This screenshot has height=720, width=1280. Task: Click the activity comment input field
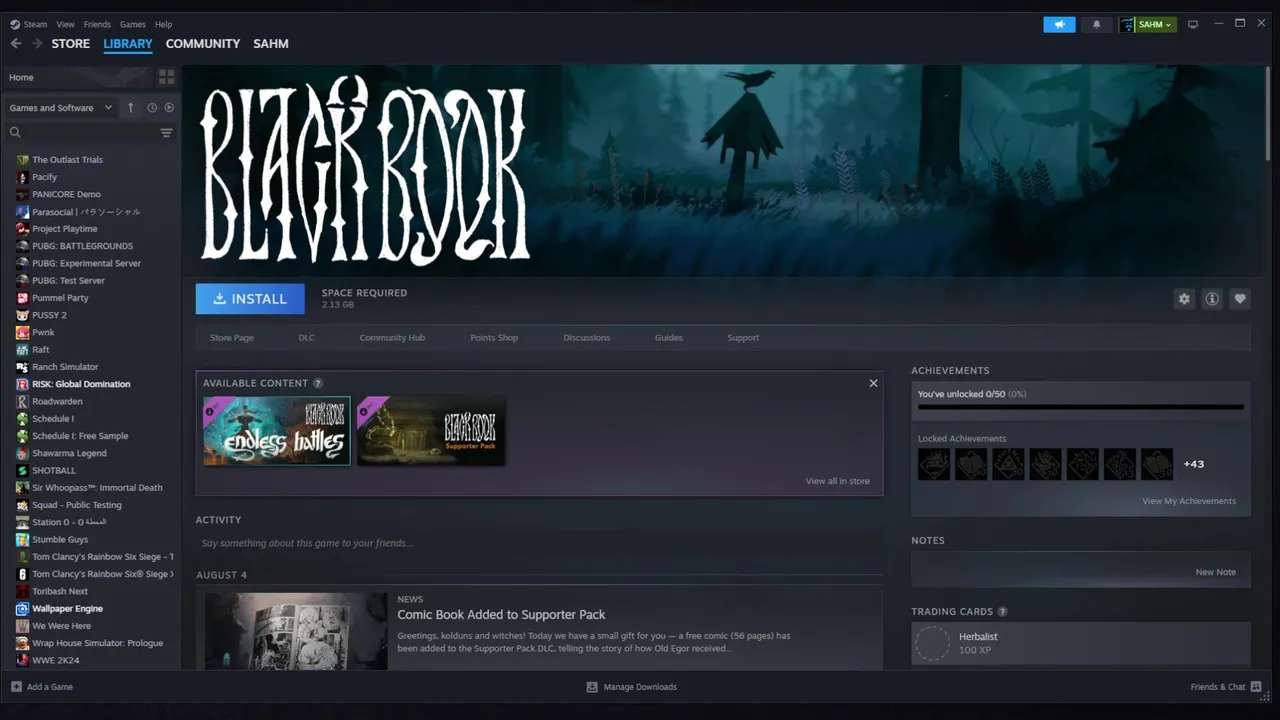(539, 543)
